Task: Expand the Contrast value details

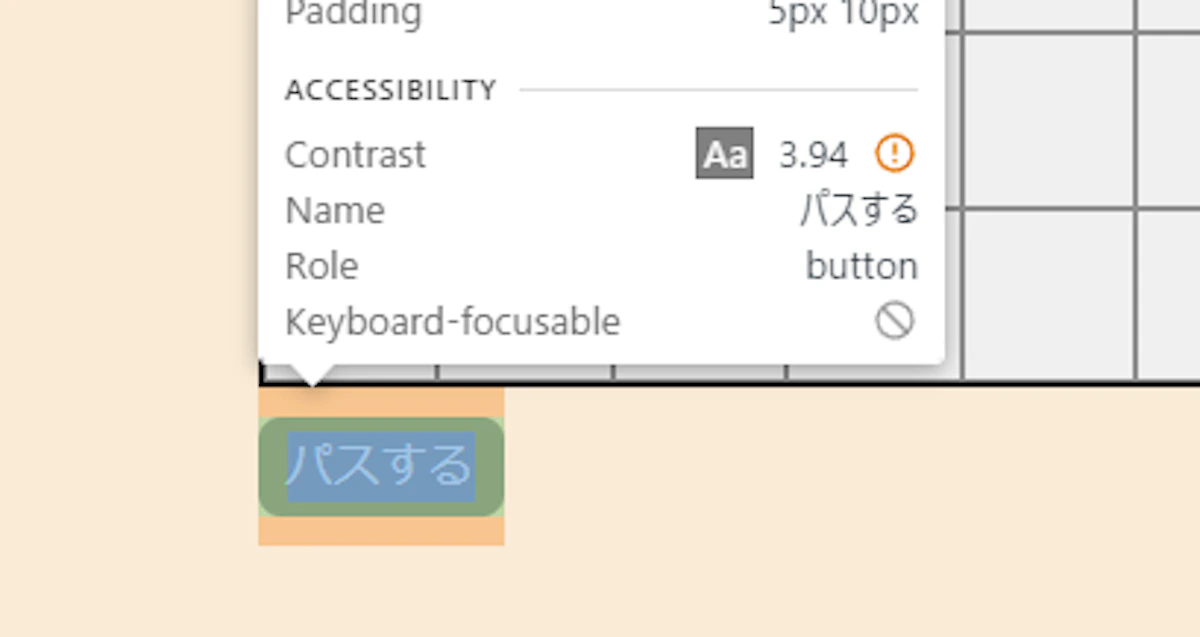Action: (x=812, y=153)
